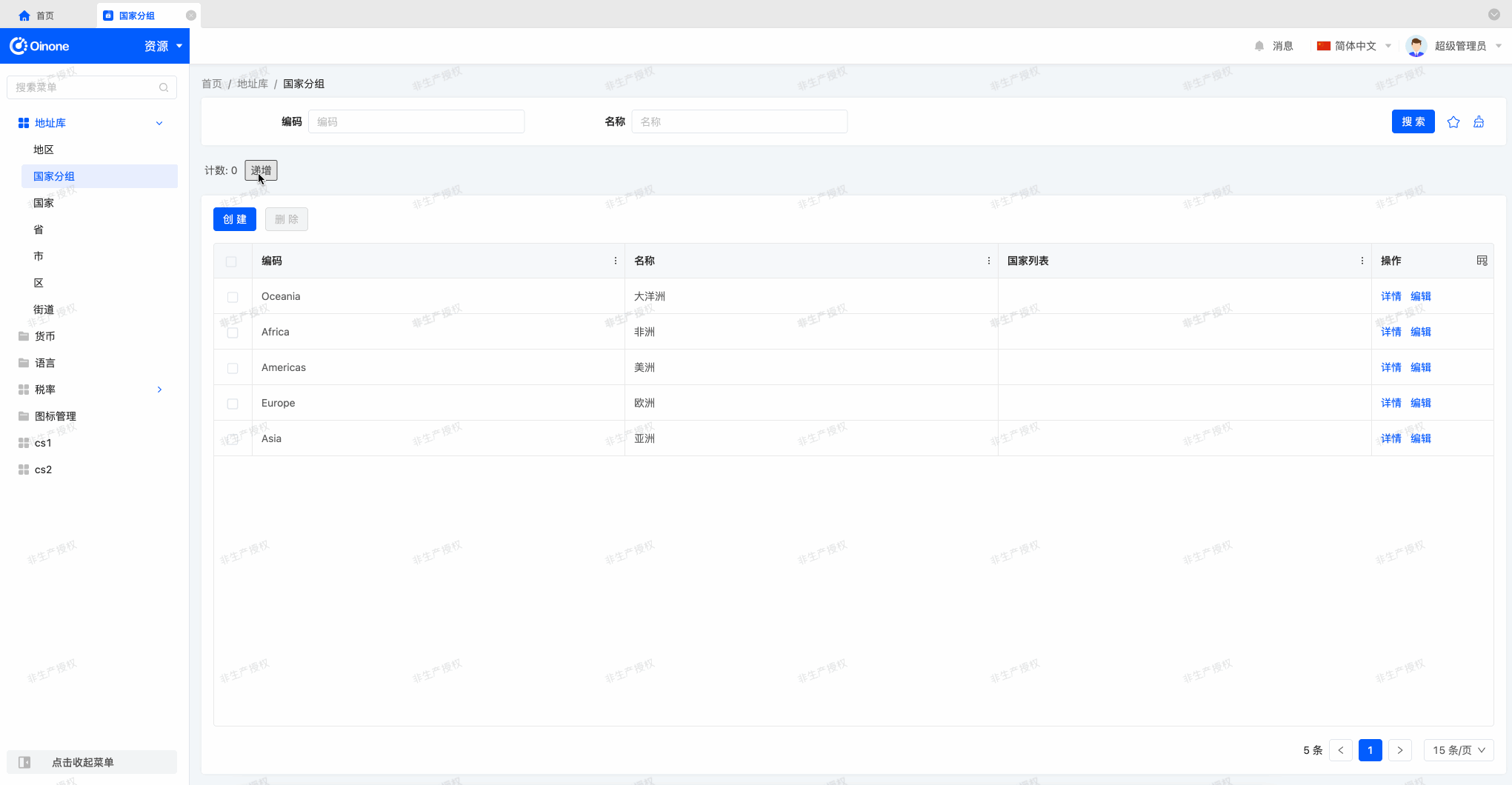Screen dimensions: 1512x785
Task: Open the 货币 sidebar menu item
Action: point(45,336)
